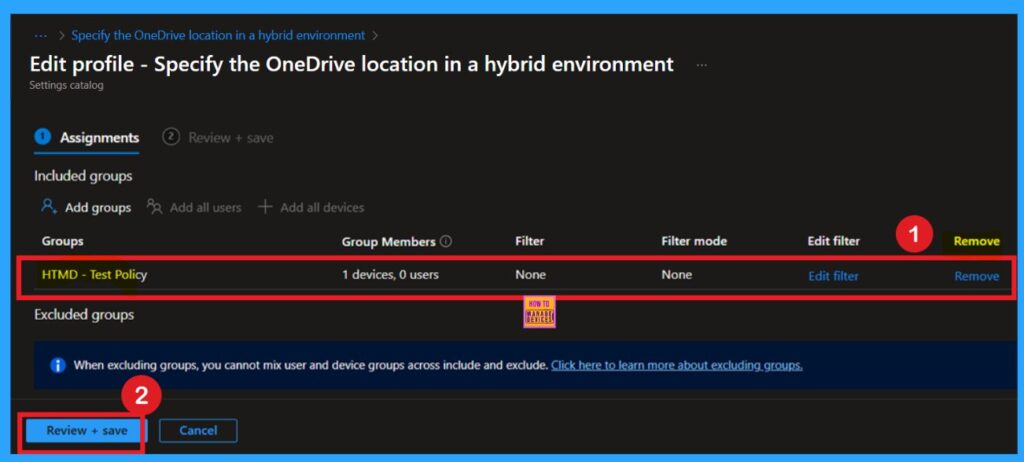
Task: Remove the HTMD - Test Policy group
Action: (976, 276)
